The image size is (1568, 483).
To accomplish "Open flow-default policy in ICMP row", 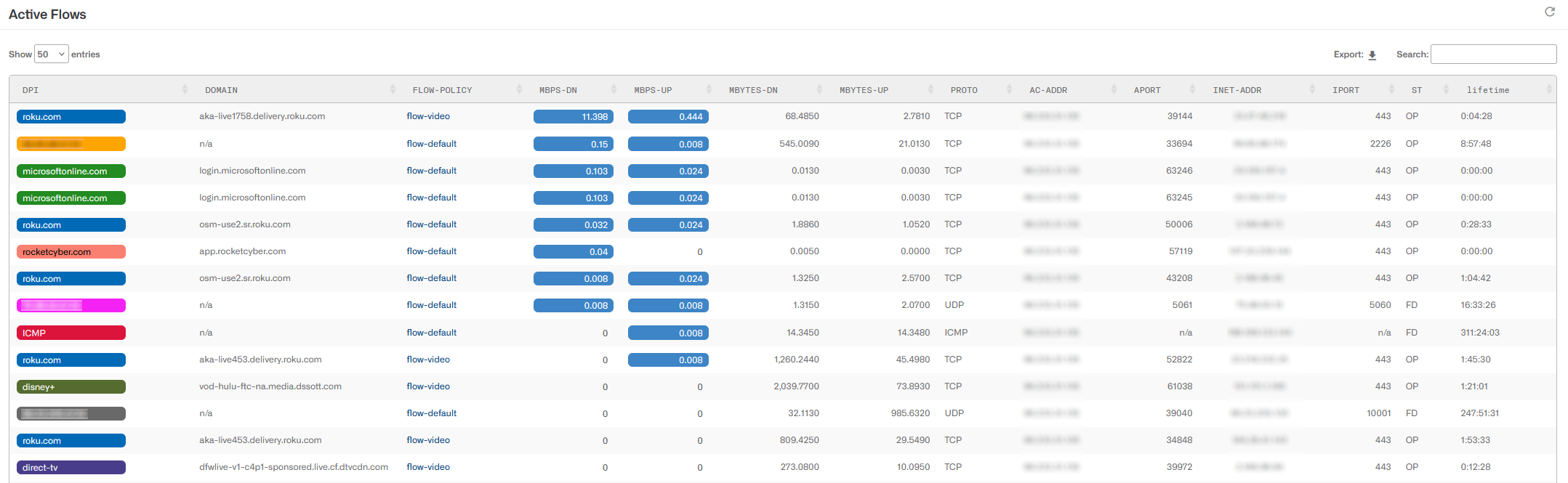I will pos(432,333).
